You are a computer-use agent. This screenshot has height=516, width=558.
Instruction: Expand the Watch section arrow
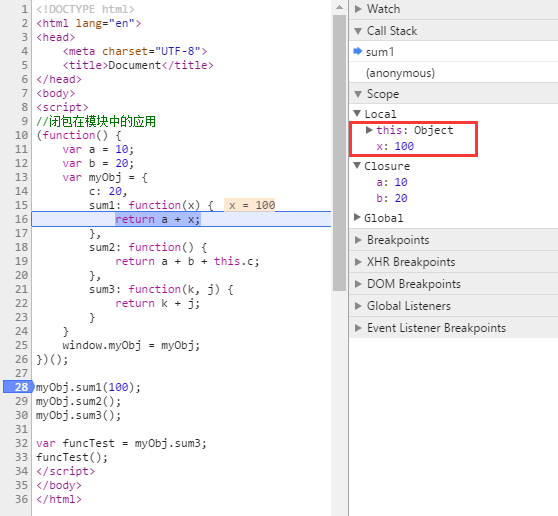[358, 9]
